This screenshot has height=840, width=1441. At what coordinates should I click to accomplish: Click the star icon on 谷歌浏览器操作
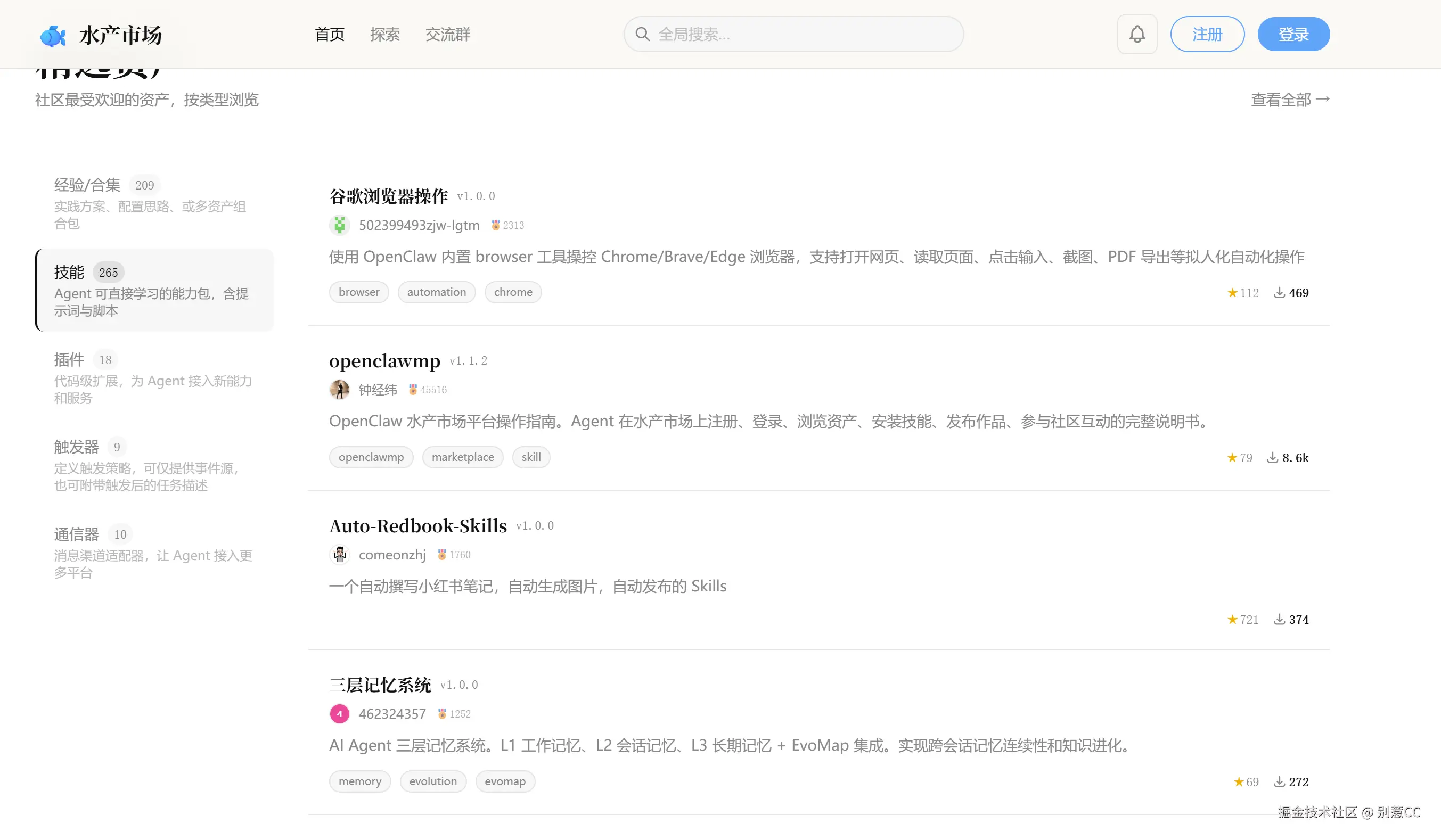(x=1232, y=293)
